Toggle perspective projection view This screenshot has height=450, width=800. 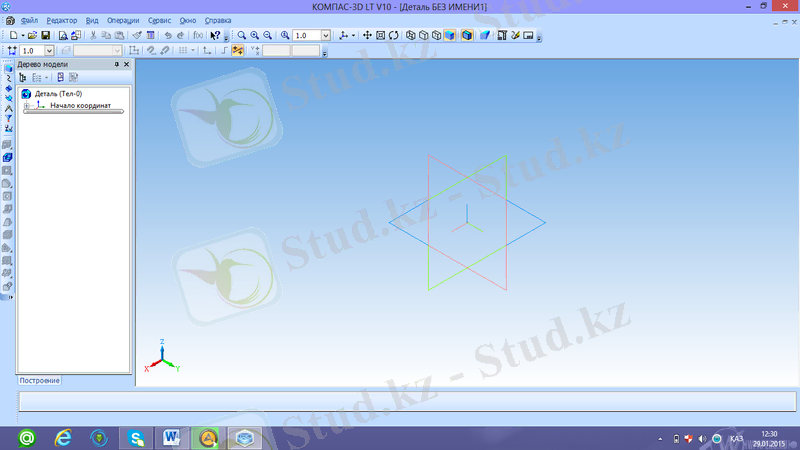point(484,35)
